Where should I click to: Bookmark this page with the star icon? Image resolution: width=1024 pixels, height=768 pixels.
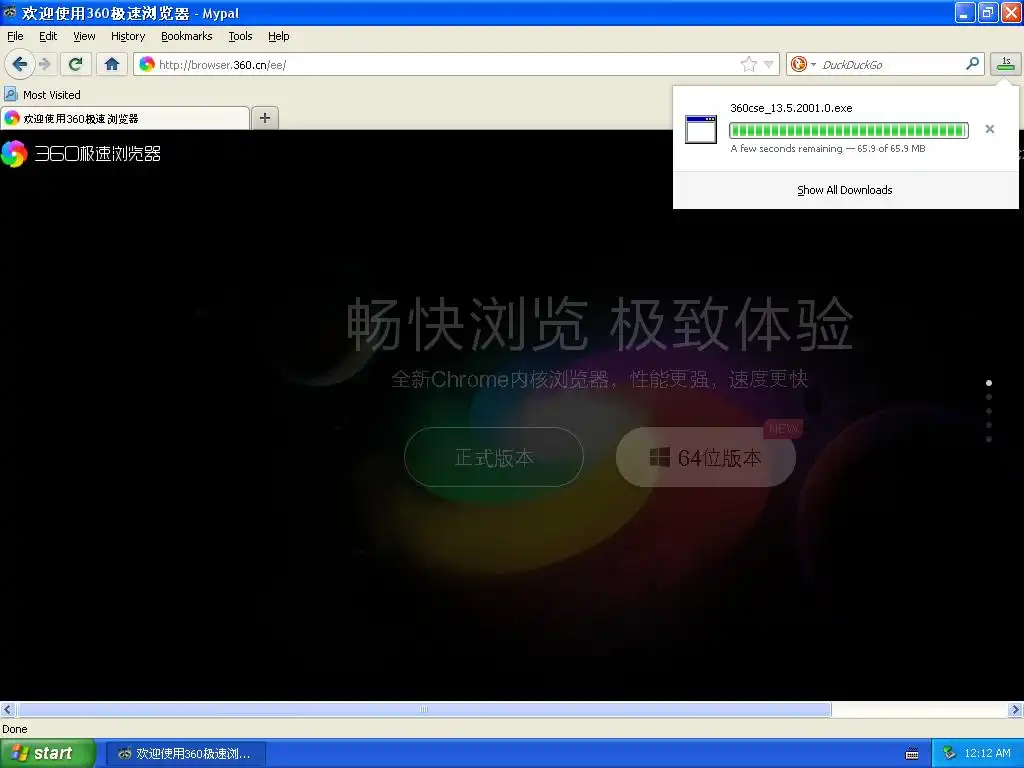pyautogui.click(x=748, y=64)
